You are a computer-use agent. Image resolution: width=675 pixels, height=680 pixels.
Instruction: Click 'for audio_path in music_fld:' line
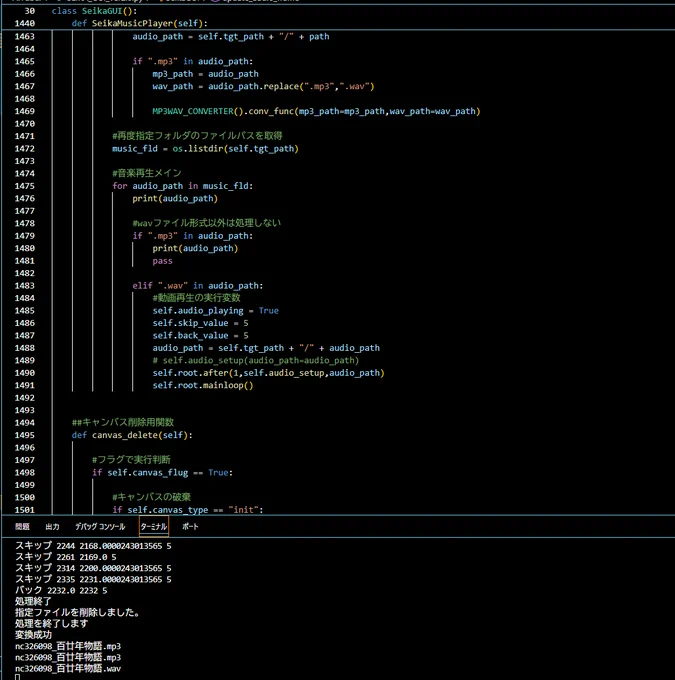coord(182,186)
